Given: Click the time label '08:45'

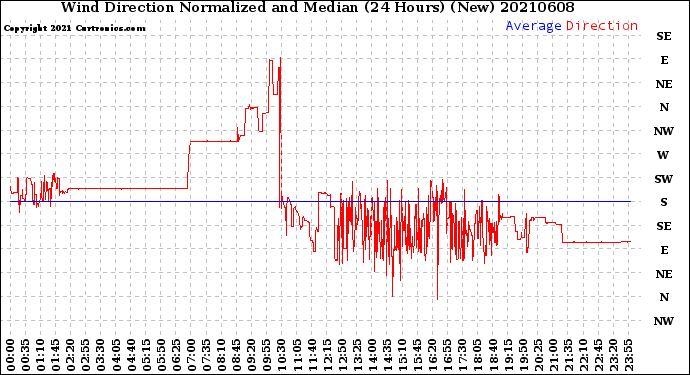Looking at the screenshot, I should pos(237,355).
